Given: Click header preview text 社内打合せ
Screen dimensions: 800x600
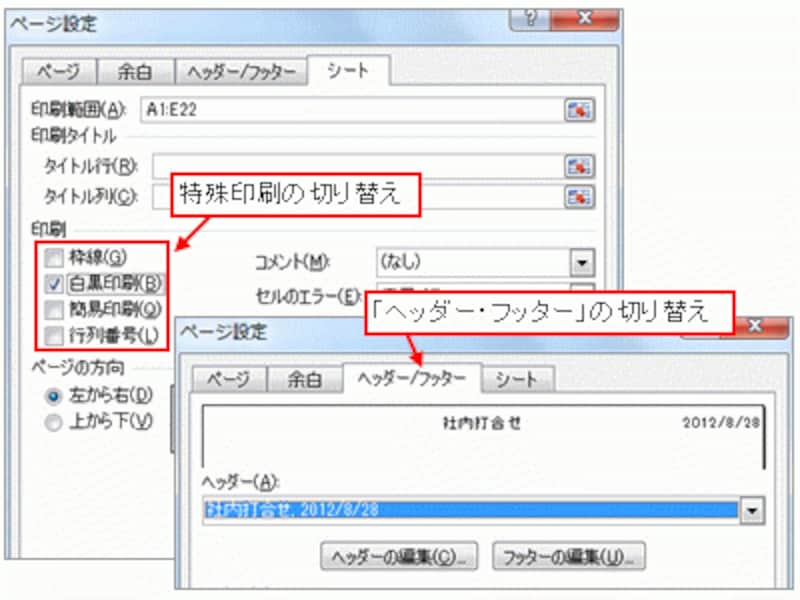Looking at the screenshot, I should [482, 423].
